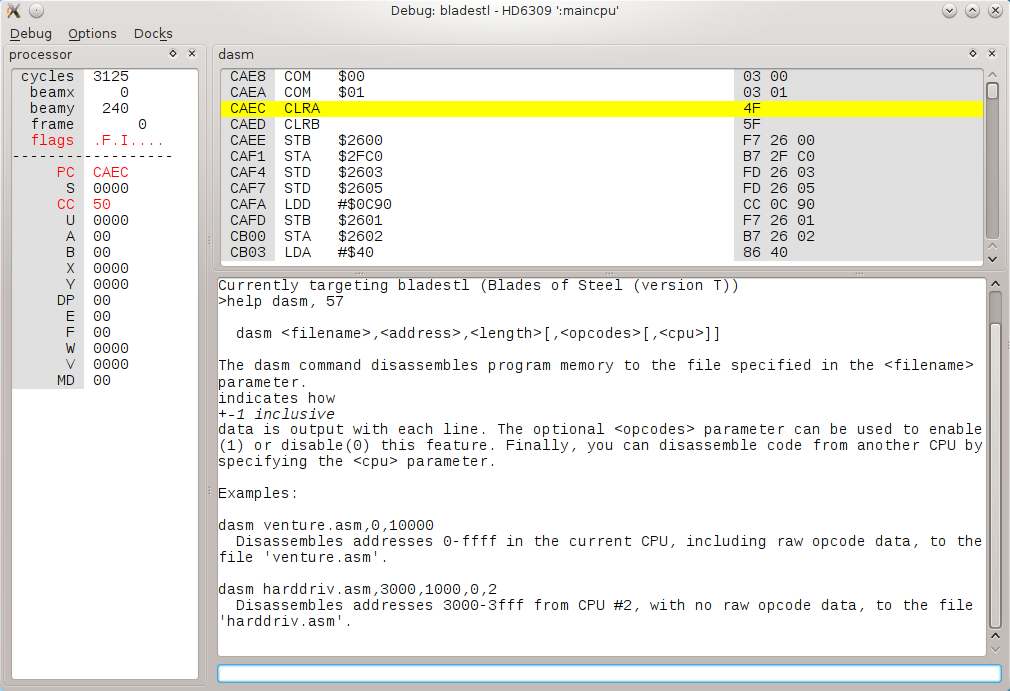This screenshot has width=1010, height=691.
Task: Open the Docks menu
Action: click(153, 33)
